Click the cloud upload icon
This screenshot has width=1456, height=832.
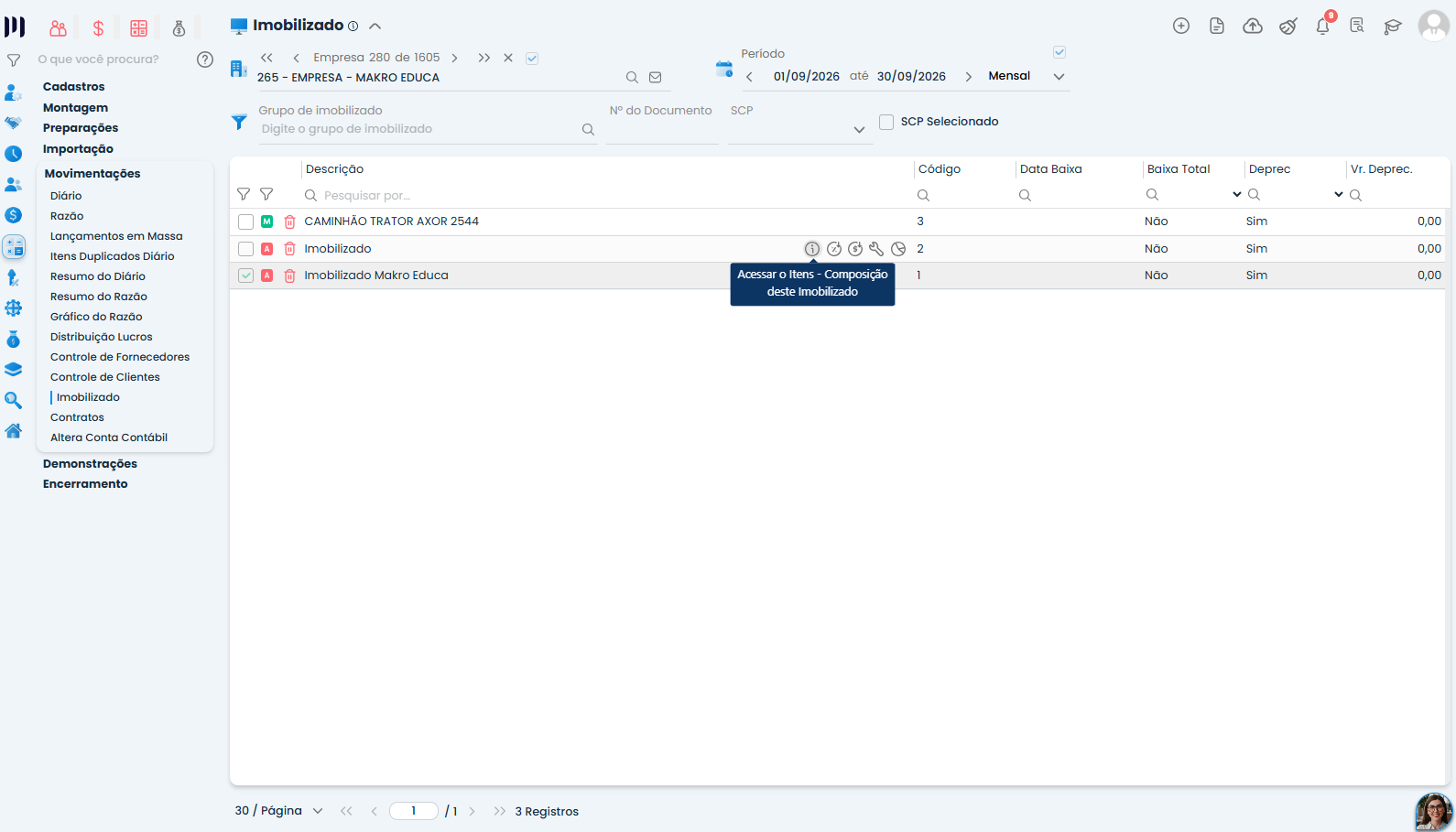coord(1252,26)
